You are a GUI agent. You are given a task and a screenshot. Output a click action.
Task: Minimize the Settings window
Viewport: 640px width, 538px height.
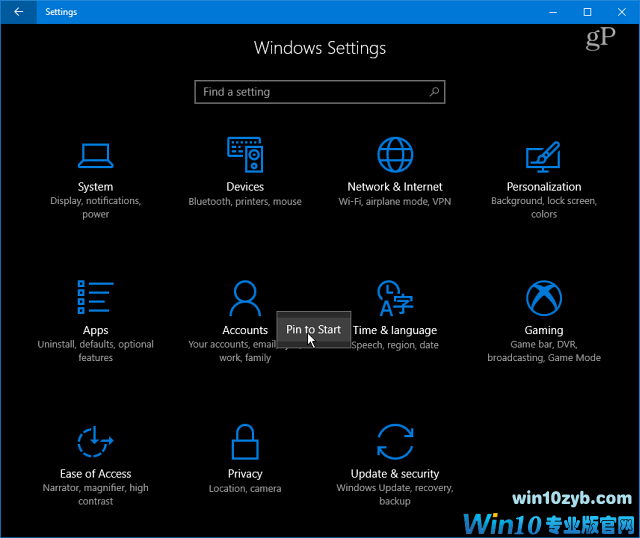552,12
